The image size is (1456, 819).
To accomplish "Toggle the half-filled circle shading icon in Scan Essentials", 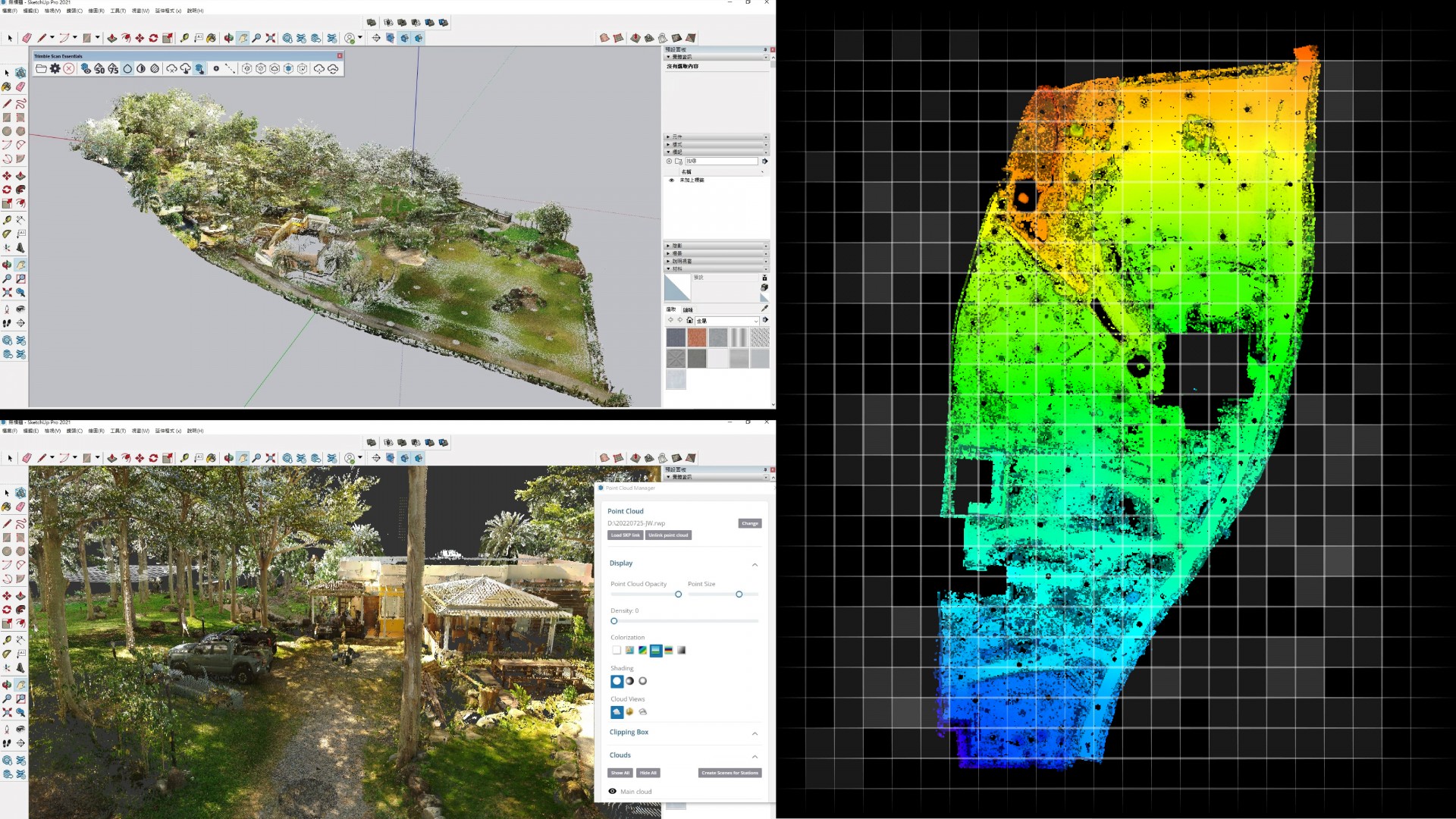I will coord(141,69).
